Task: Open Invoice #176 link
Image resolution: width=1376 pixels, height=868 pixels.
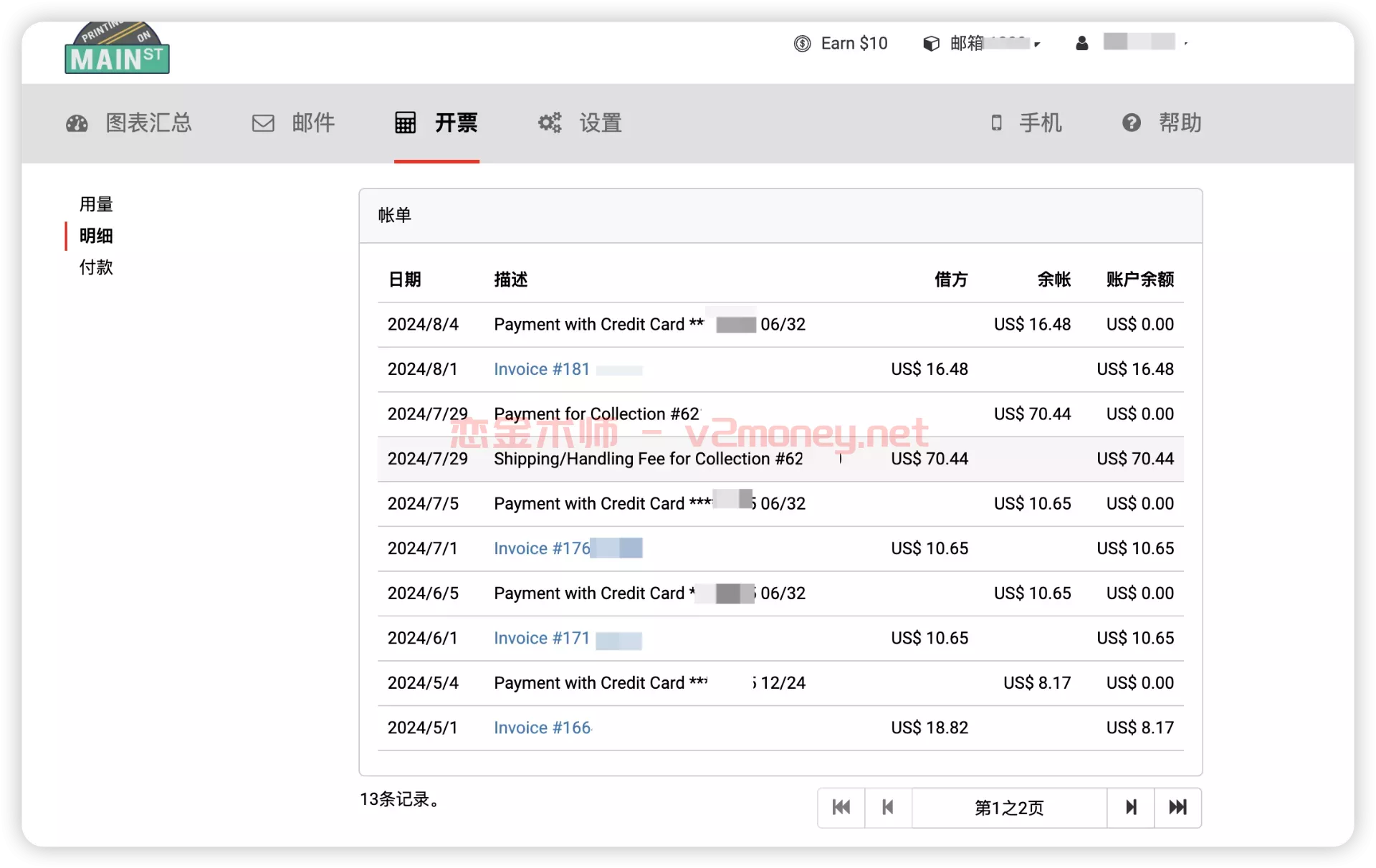Action: tap(542, 548)
